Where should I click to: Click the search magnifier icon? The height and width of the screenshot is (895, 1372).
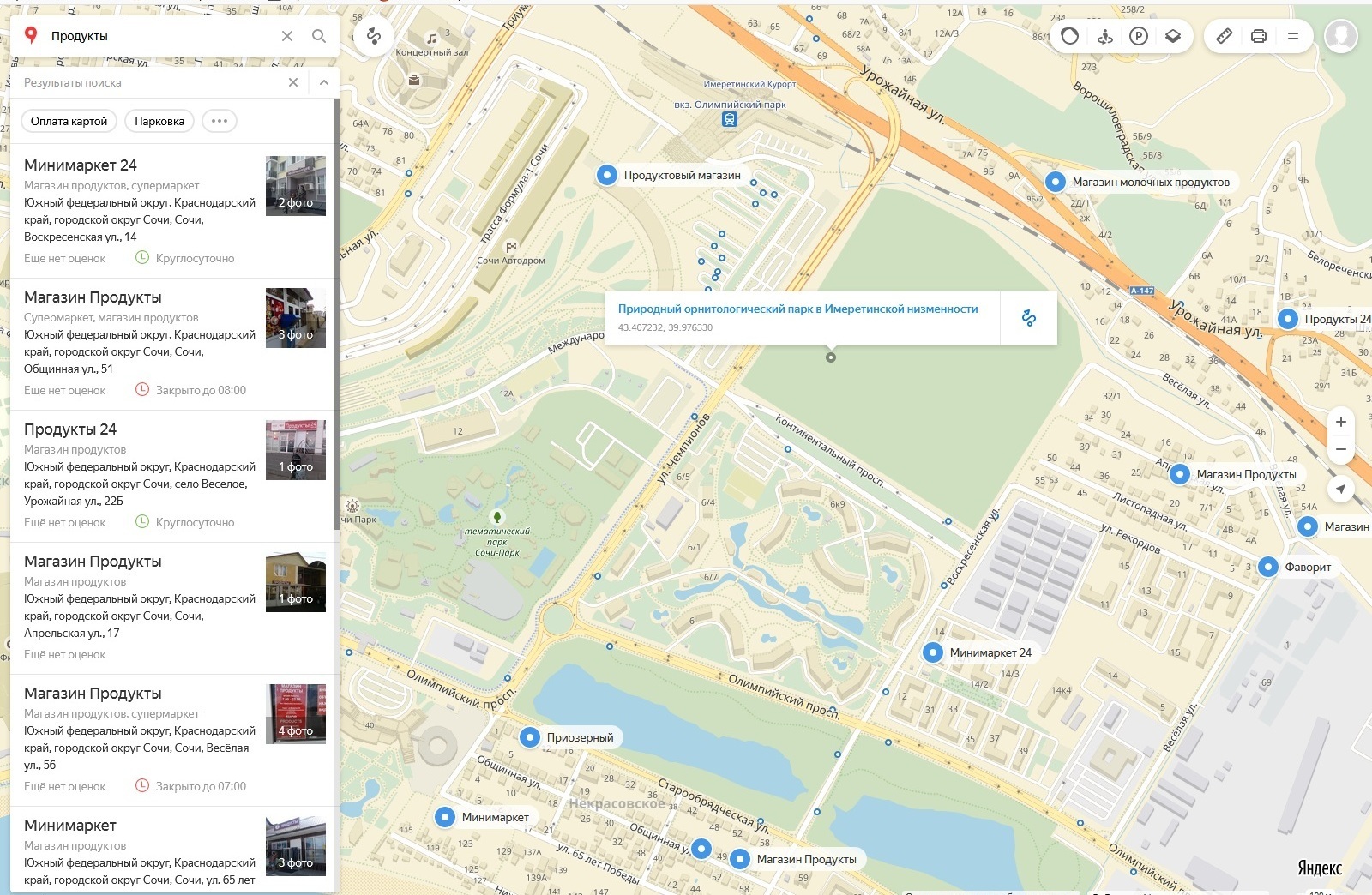pos(319,36)
